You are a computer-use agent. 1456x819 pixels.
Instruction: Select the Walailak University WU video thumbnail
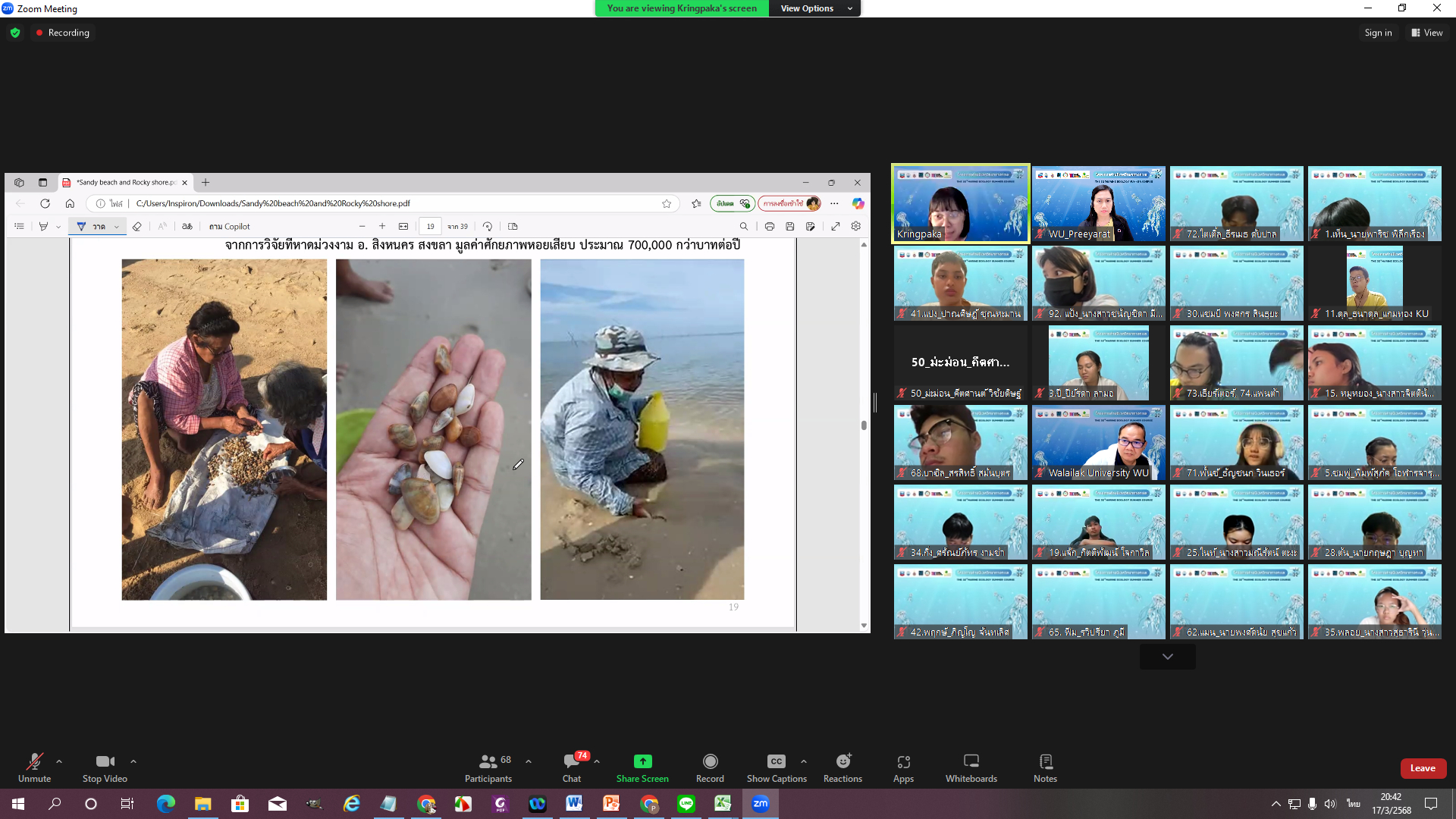[1098, 442]
